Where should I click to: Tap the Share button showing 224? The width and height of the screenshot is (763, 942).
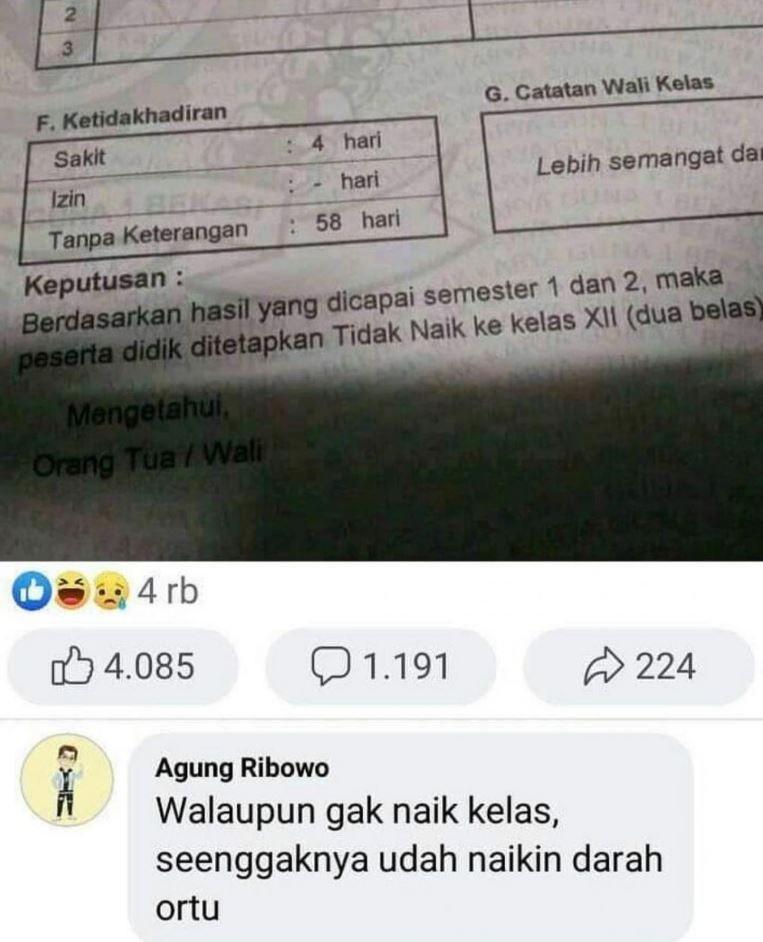[x=639, y=667]
